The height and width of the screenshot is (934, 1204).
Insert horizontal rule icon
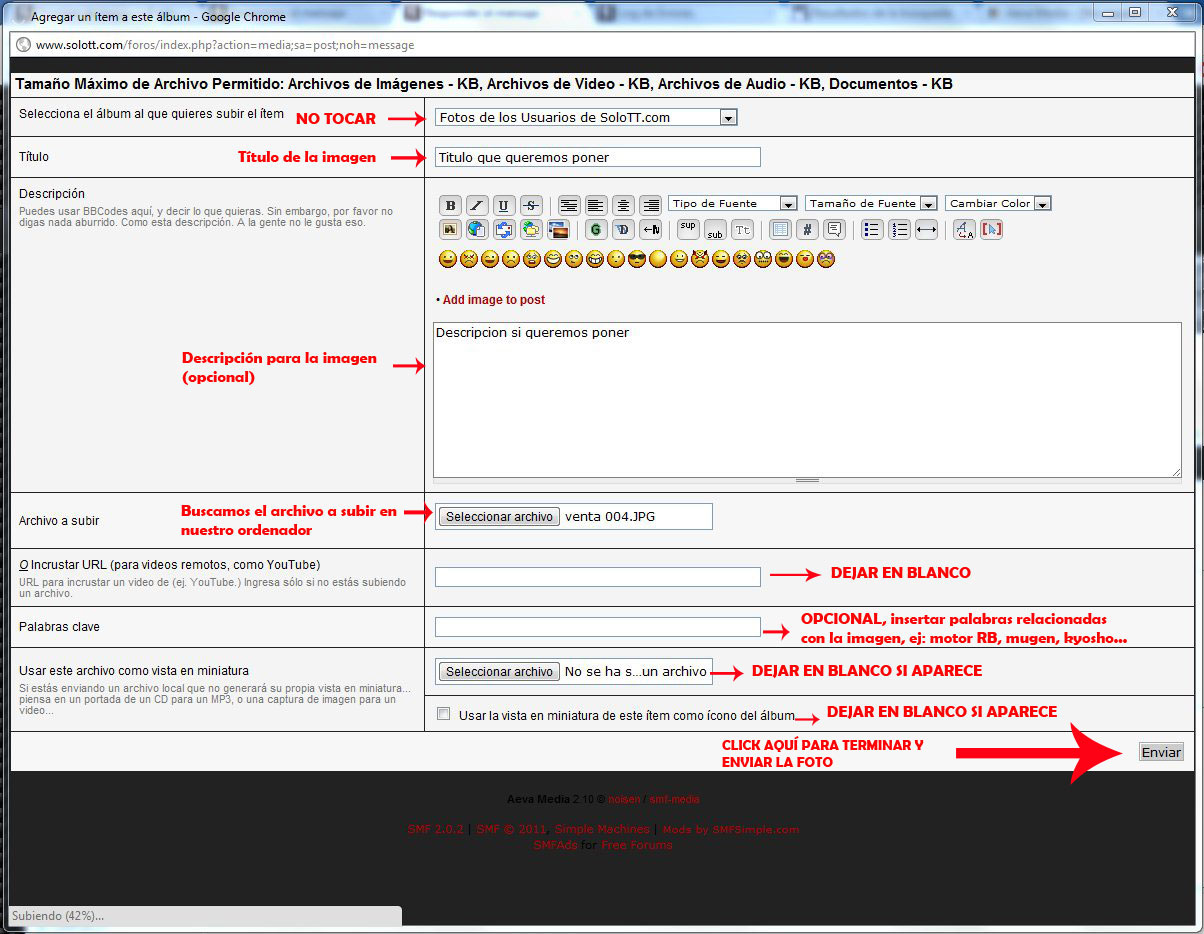[x=926, y=229]
